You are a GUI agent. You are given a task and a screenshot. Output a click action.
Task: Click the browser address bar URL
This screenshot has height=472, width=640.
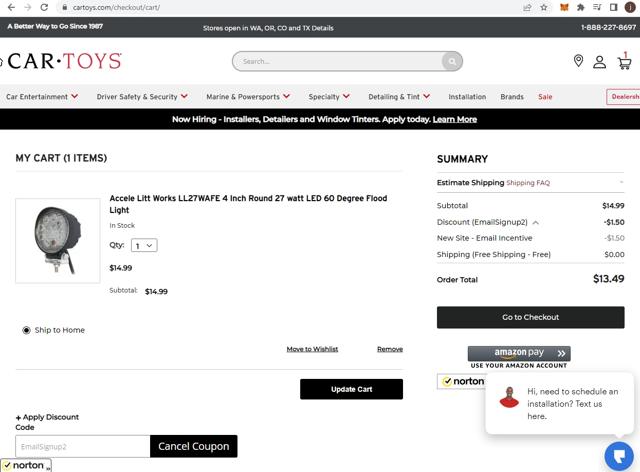[116, 7]
